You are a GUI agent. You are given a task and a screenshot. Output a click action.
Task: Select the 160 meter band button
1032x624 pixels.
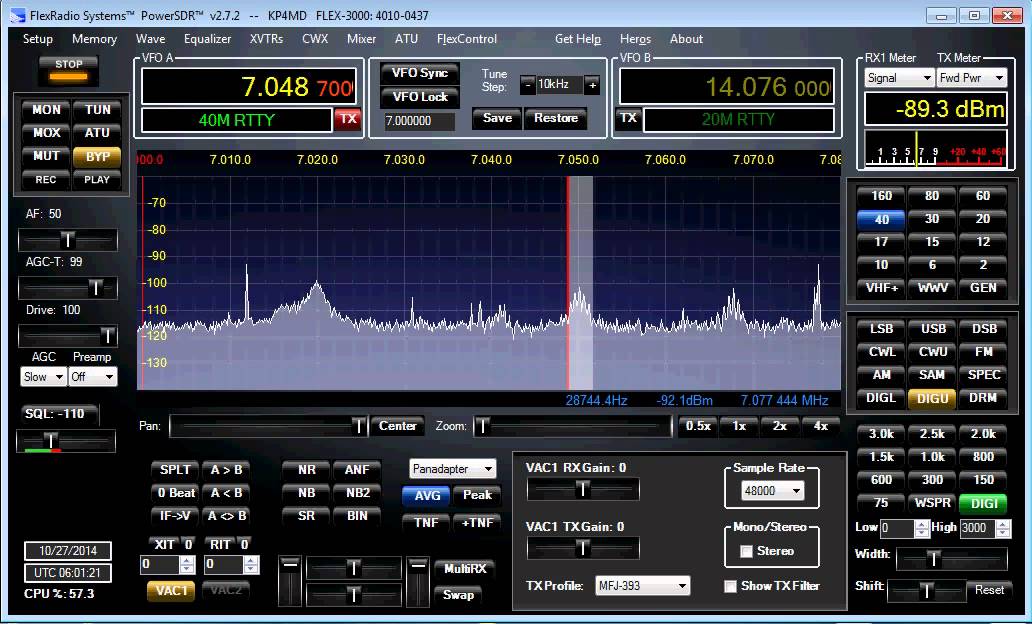pyautogui.click(x=881, y=196)
